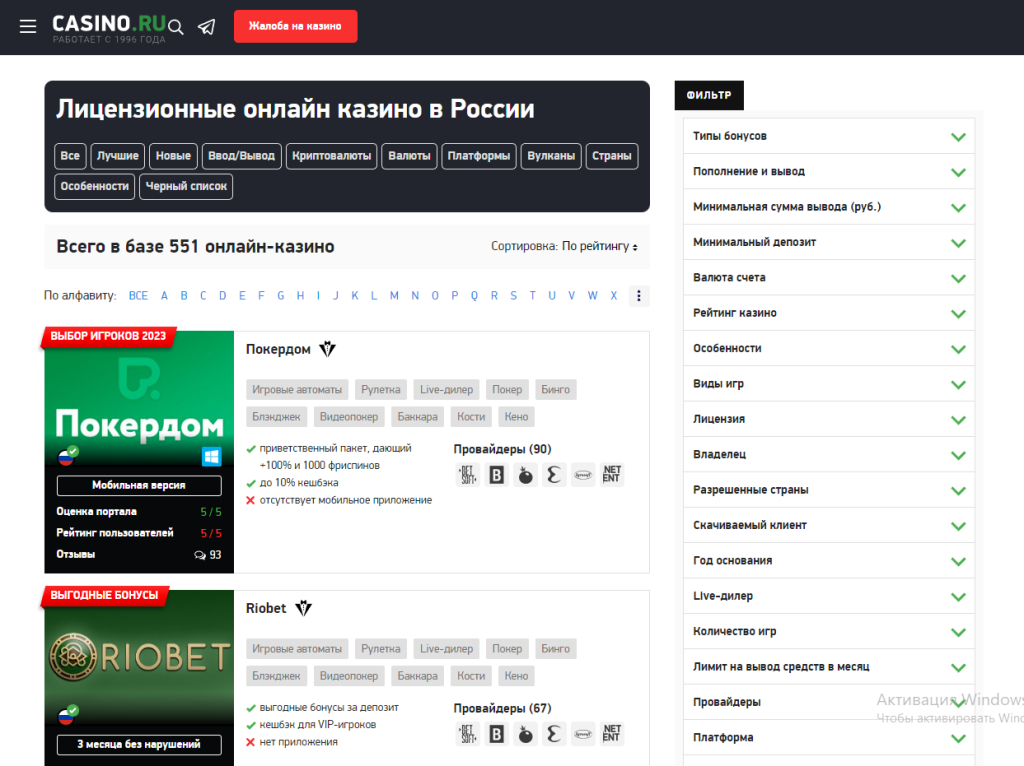Expand the Владелец filter
This screenshot has height=766, width=1024.
[829, 455]
